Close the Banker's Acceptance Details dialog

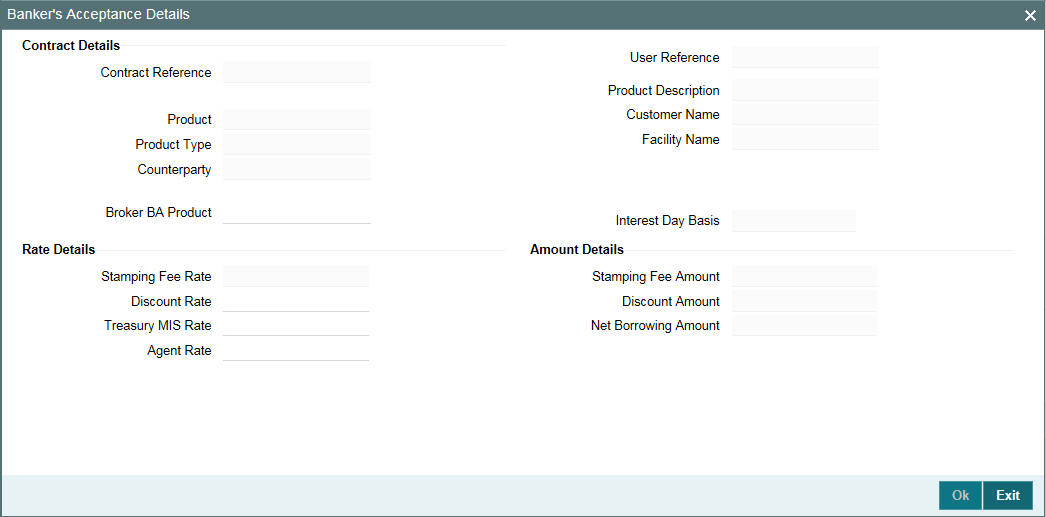1030,15
